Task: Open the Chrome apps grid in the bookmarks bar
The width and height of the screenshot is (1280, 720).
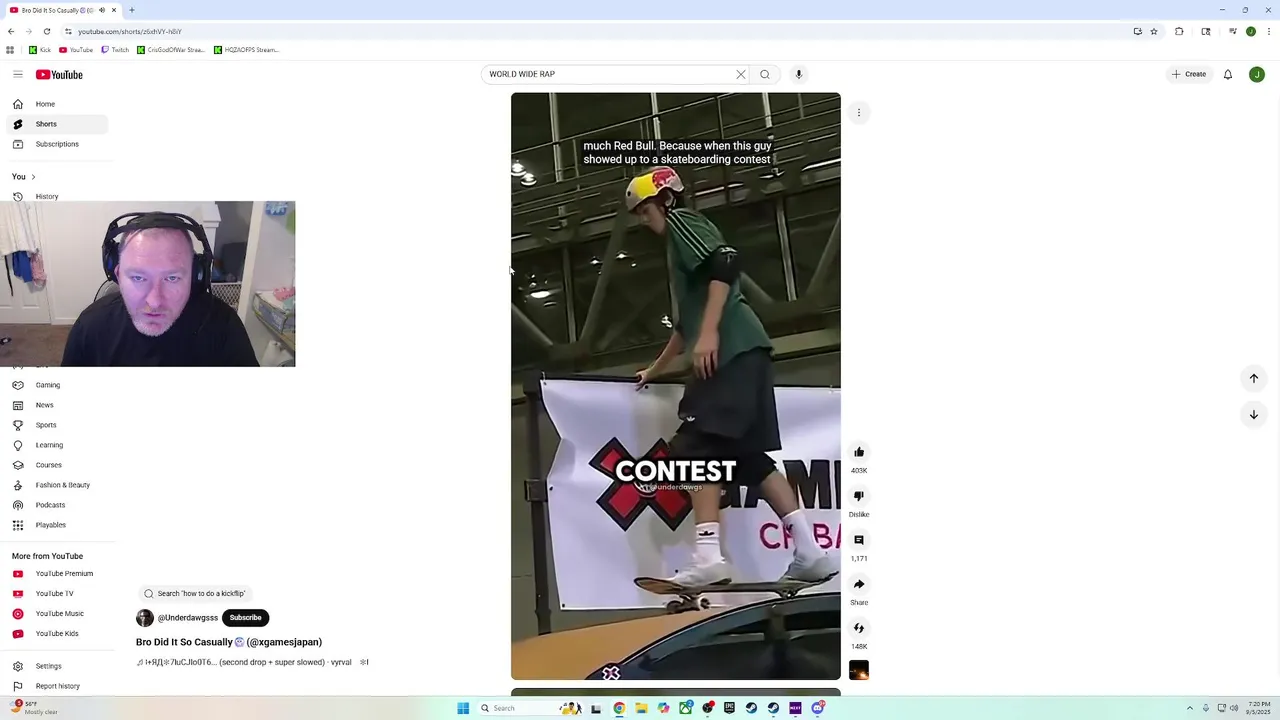Action: (x=10, y=50)
